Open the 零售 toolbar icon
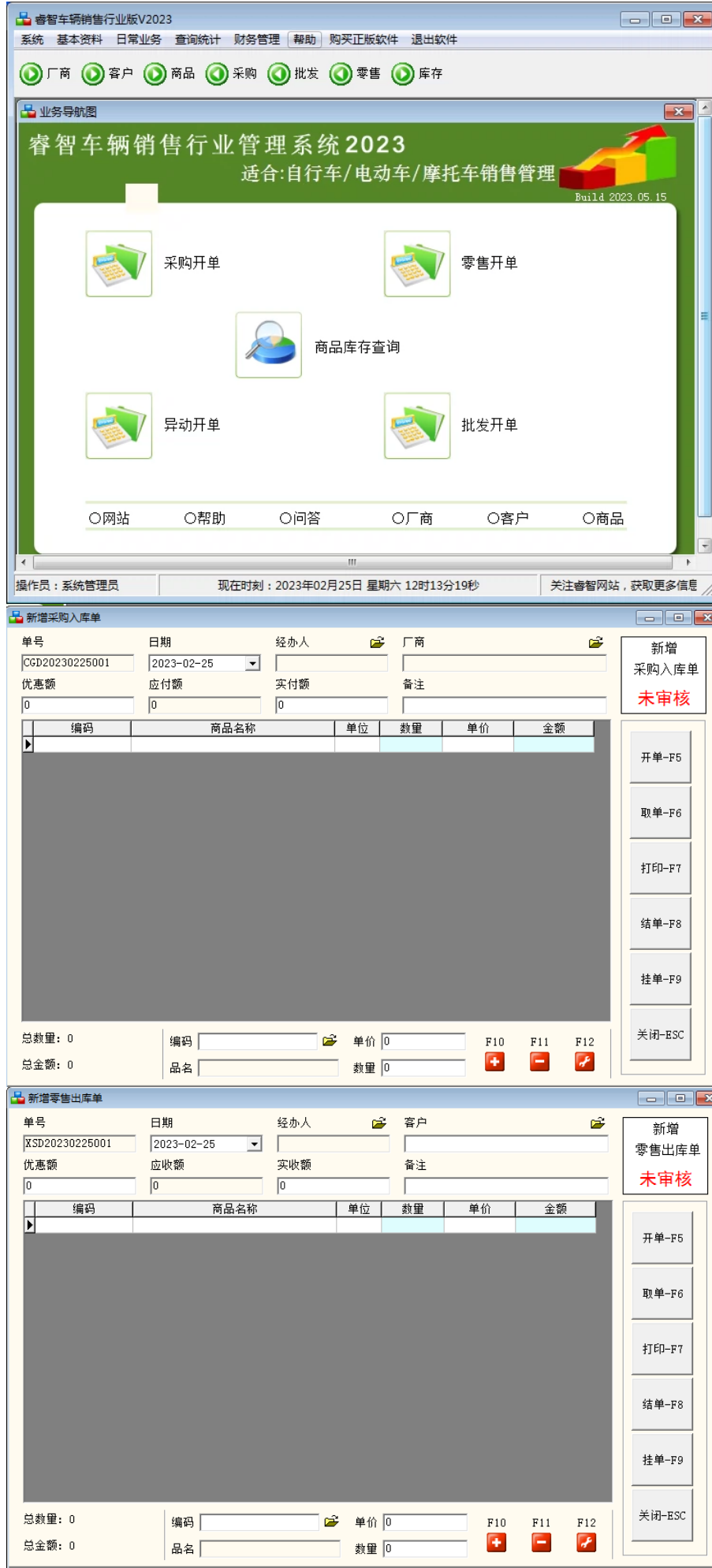The height and width of the screenshot is (1568, 712). point(341,74)
